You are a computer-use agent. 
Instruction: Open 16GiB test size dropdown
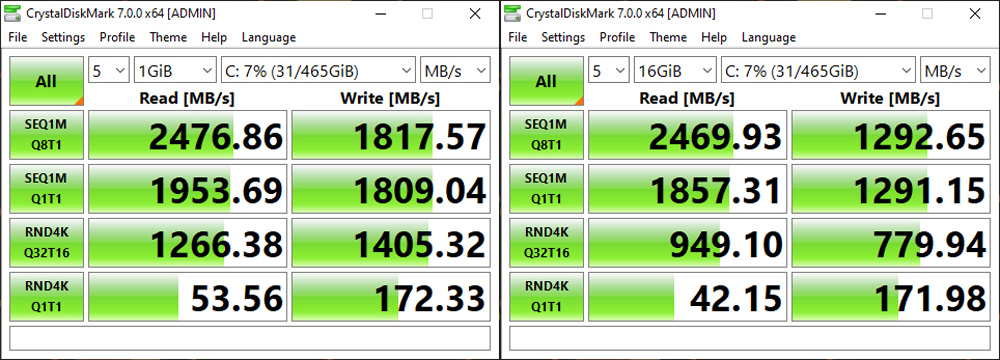pos(675,70)
